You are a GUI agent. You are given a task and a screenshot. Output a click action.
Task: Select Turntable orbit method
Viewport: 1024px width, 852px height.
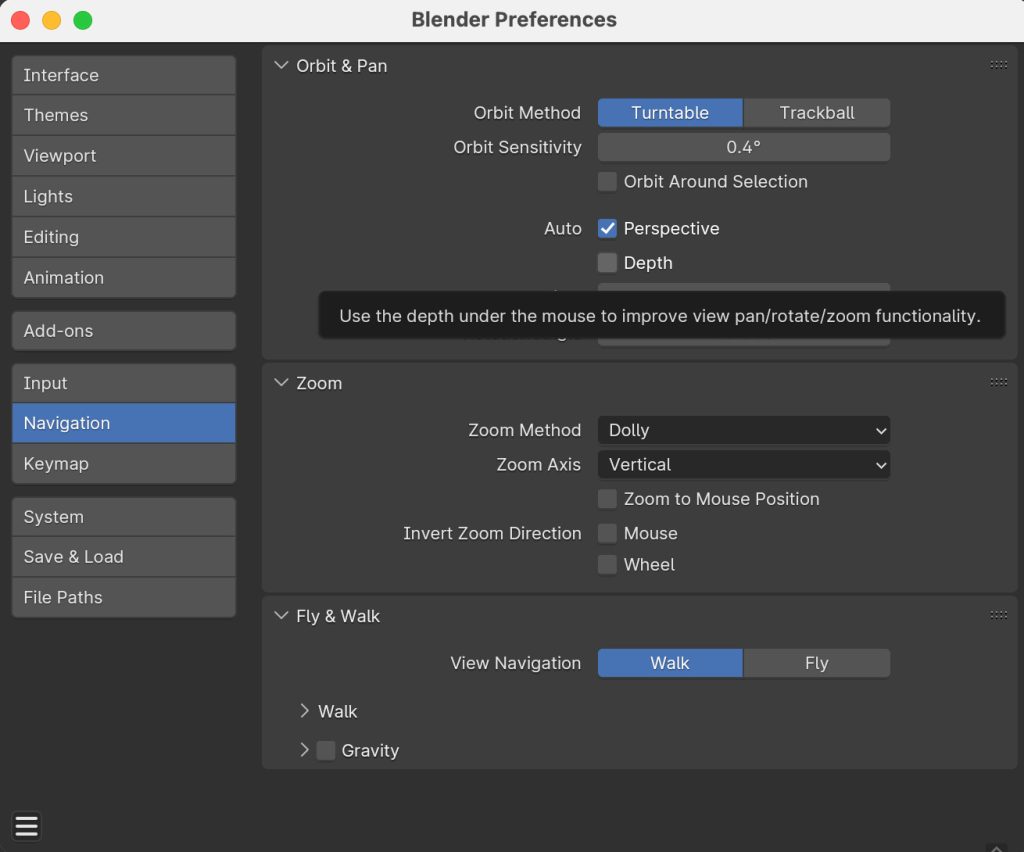[x=670, y=113]
